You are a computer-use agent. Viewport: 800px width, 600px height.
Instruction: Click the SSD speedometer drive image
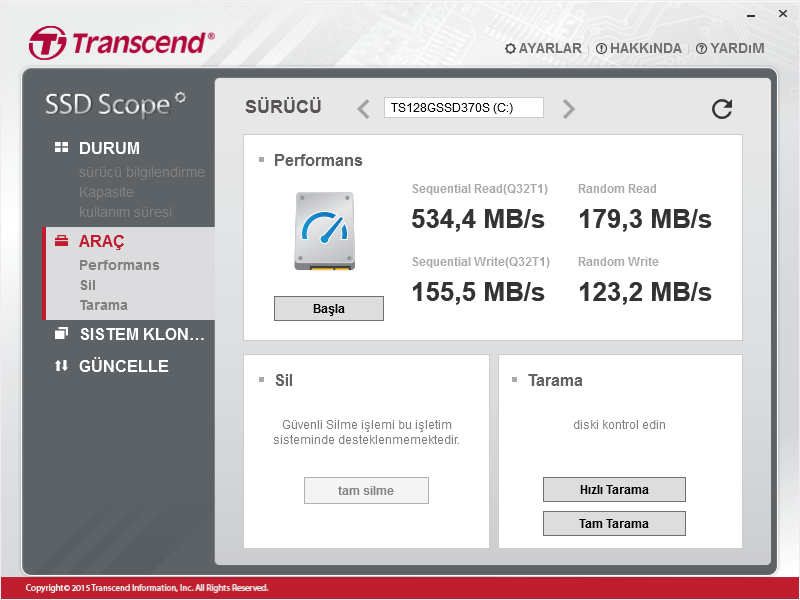pyautogui.click(x=324, y=231)
